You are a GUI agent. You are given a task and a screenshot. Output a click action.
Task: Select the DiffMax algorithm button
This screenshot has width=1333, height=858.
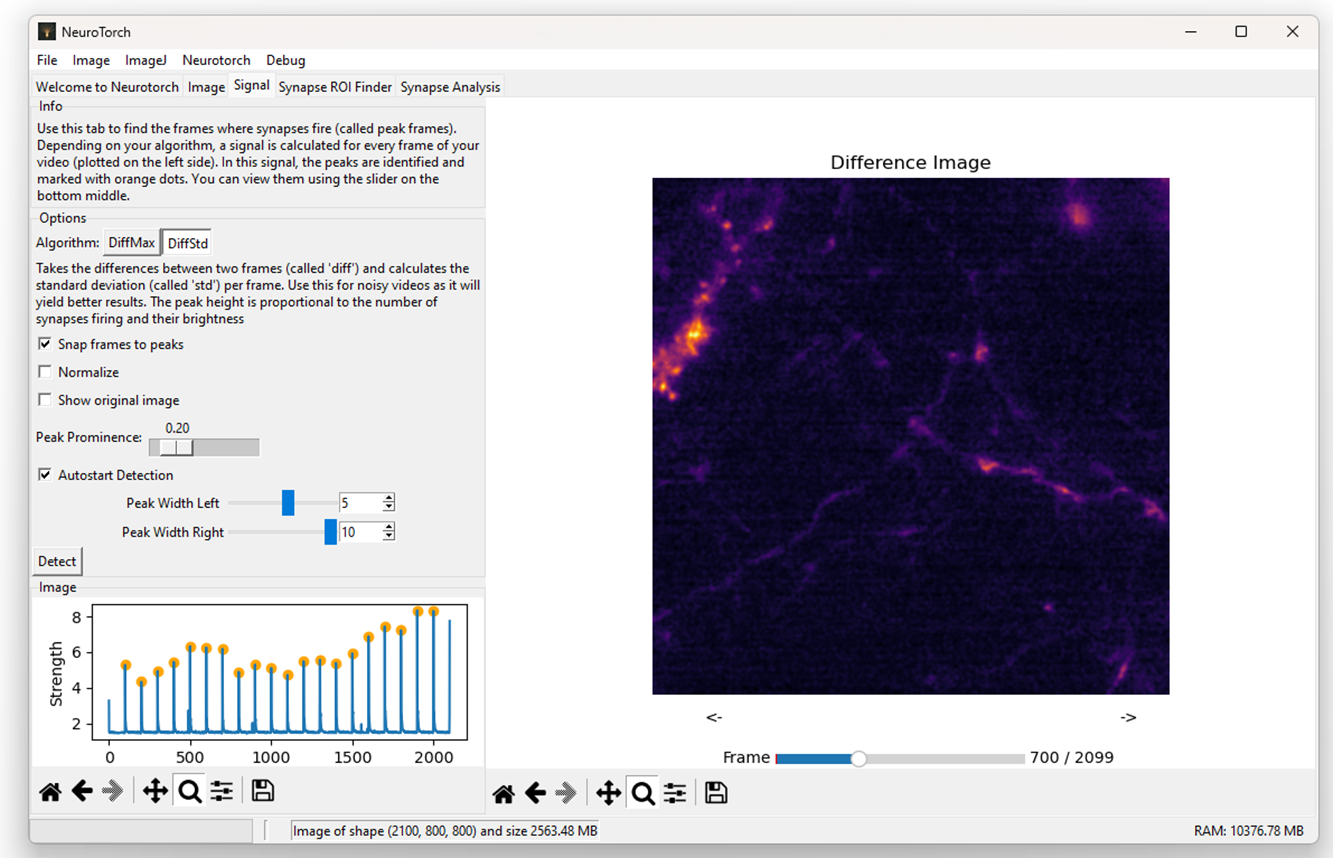tap(132, 243)
